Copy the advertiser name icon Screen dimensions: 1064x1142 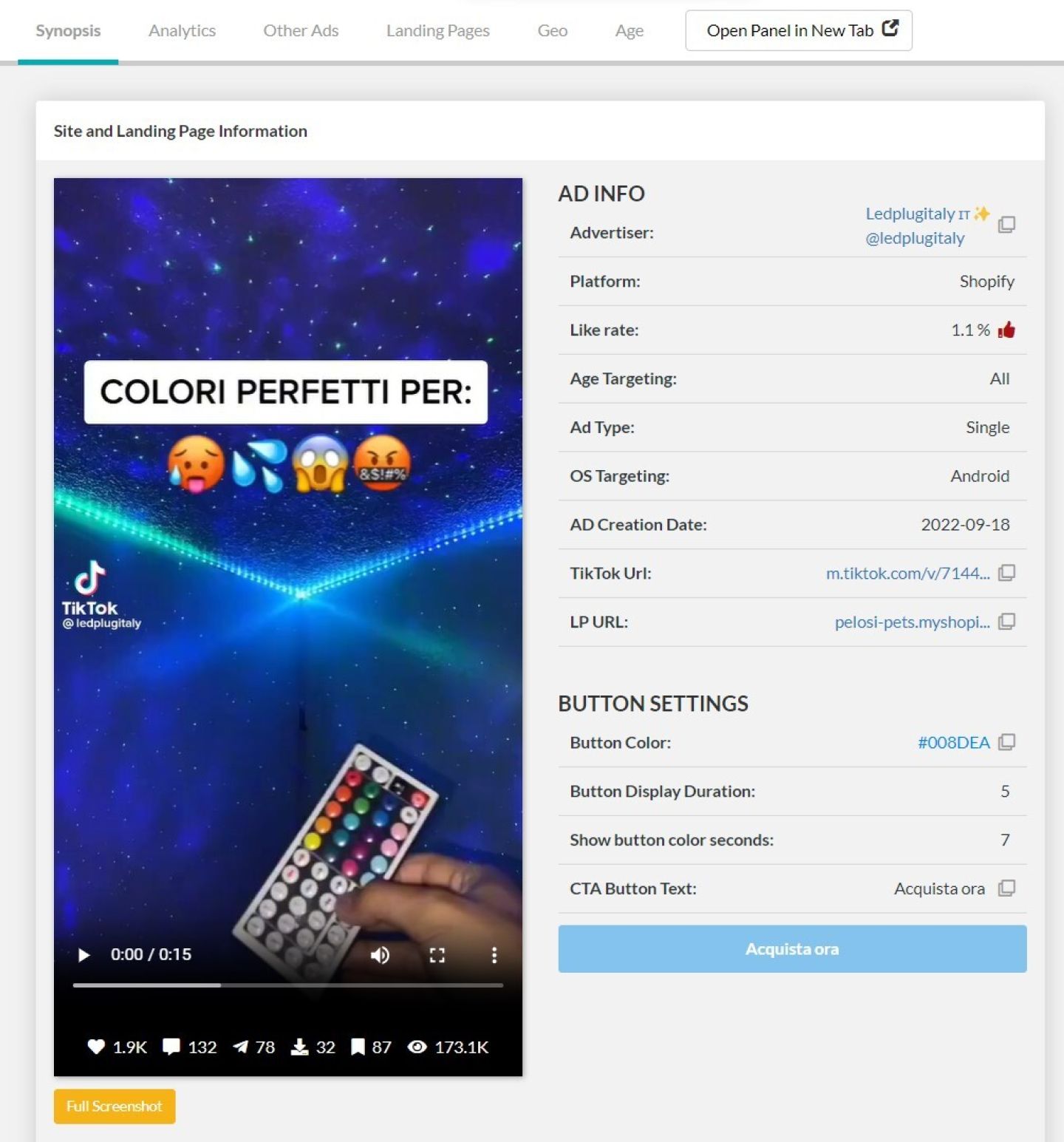[x=1006, y=224]
